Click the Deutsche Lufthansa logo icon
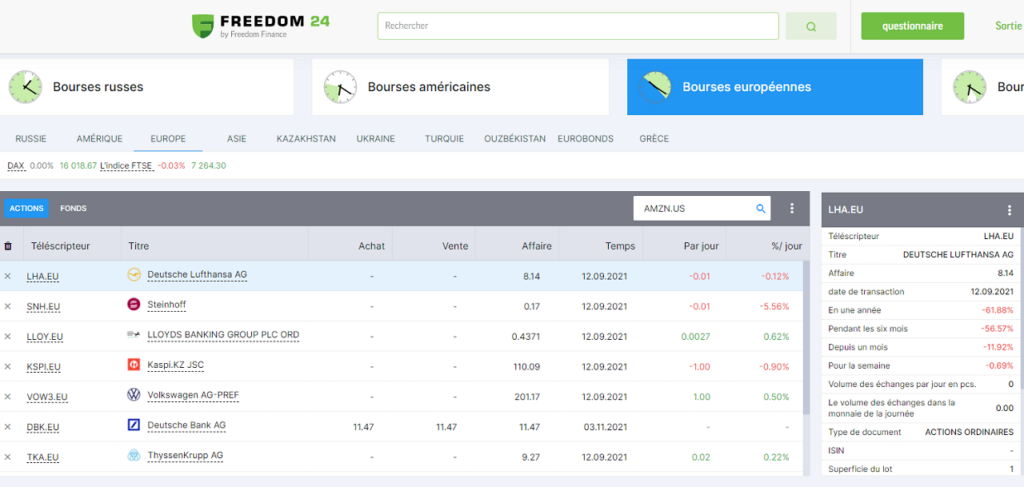The height and width of the screenshot is (487, 1024). click(134, 275)
